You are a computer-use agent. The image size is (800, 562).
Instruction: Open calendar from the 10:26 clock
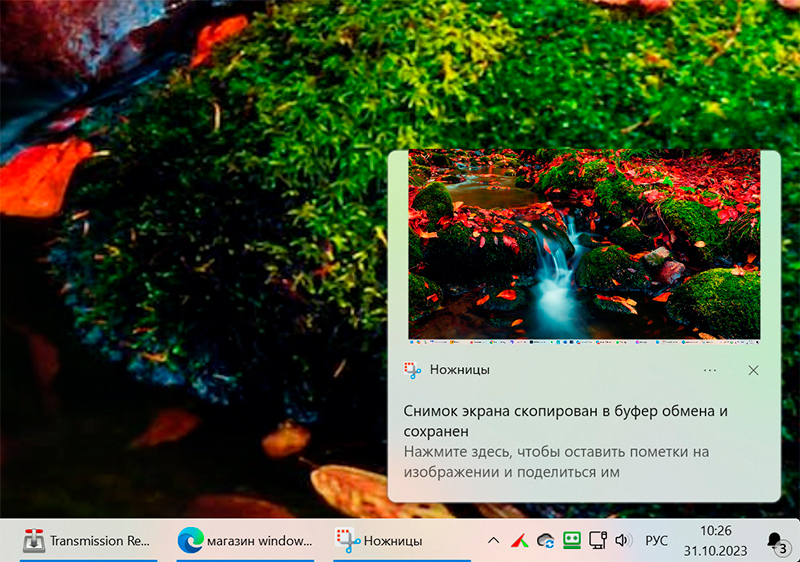pyautogui.click(x=714, y=531)
